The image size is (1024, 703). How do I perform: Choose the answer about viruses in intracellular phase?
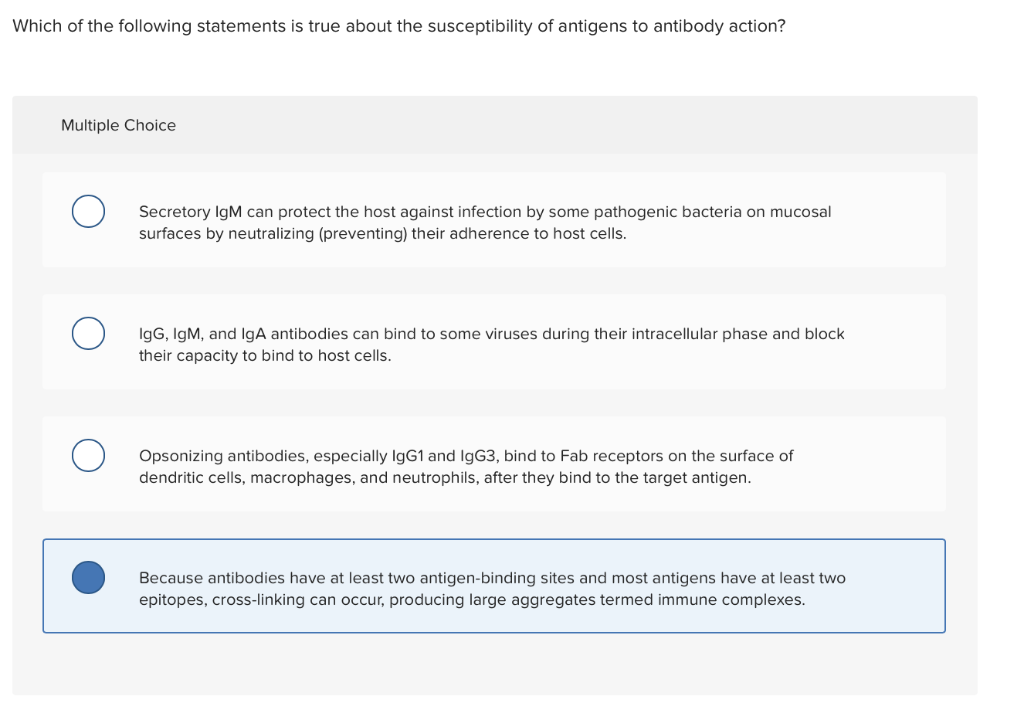click(490, 344)
